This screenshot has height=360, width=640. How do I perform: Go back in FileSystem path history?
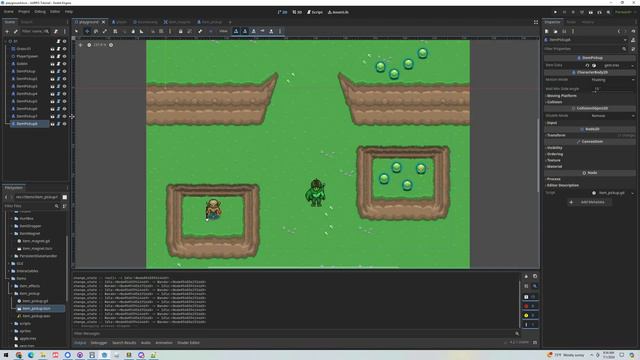tap(6, 197)
